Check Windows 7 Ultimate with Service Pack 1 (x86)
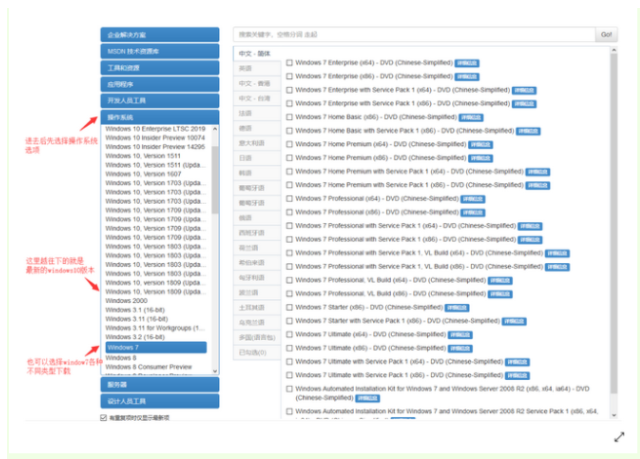The width and height of the screenshot is (640, 459). click(289, 375)
